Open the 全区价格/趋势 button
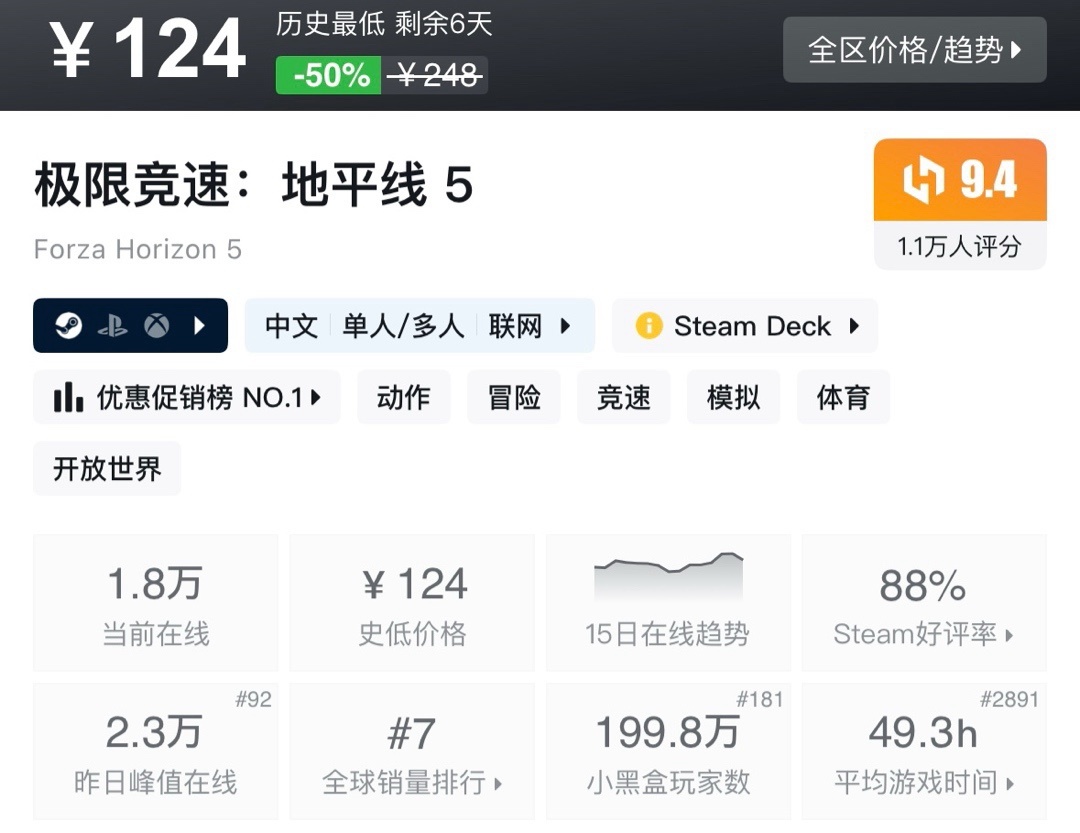The image size is (1080, 833). coord(915,50)
